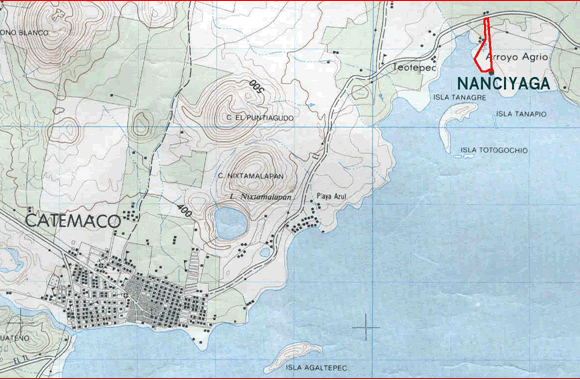Select the Arroyo Agrio label
The height and width of the screenshot is (380, 580).
517,57
